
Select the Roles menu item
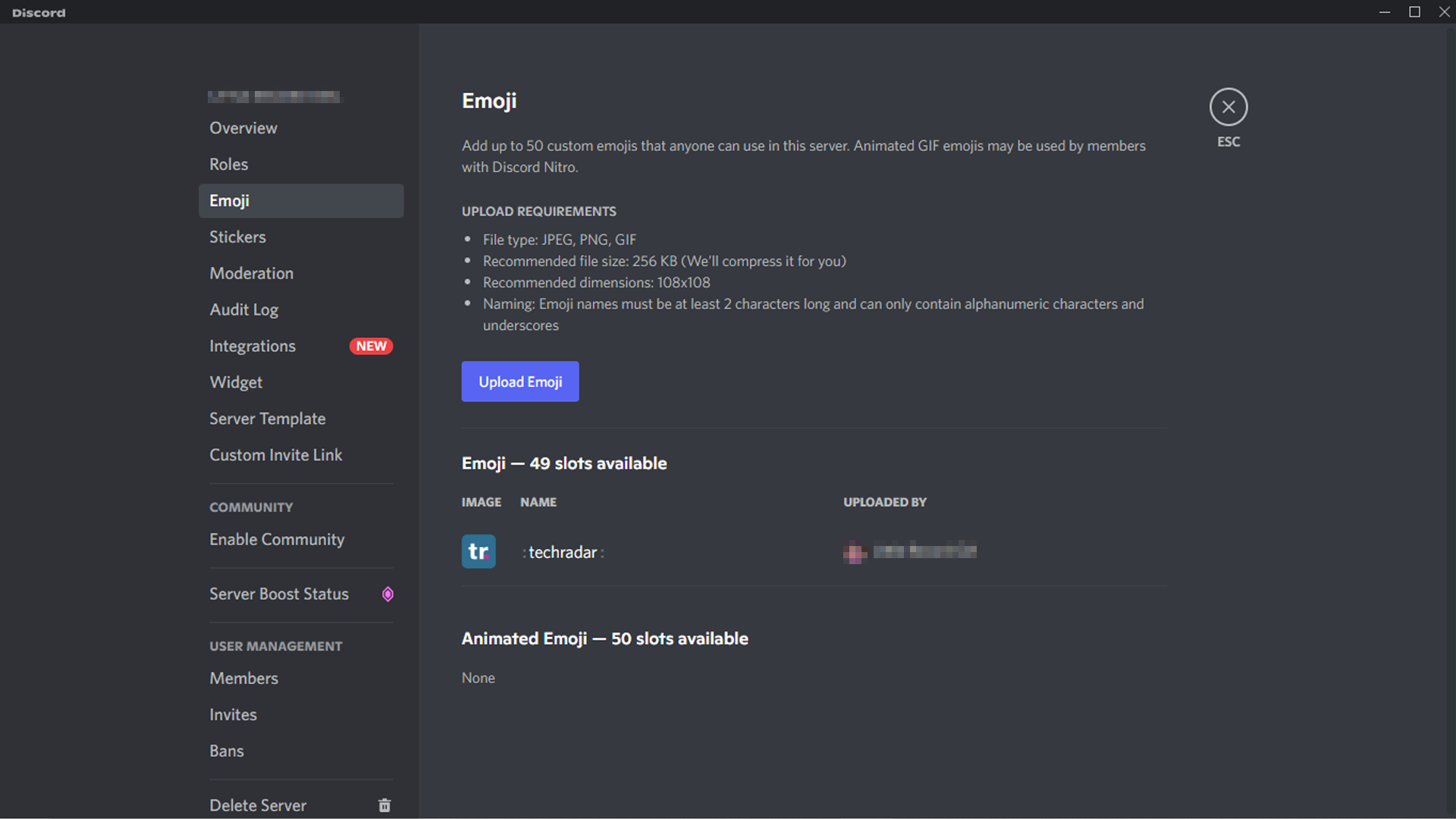click(227, 164)
